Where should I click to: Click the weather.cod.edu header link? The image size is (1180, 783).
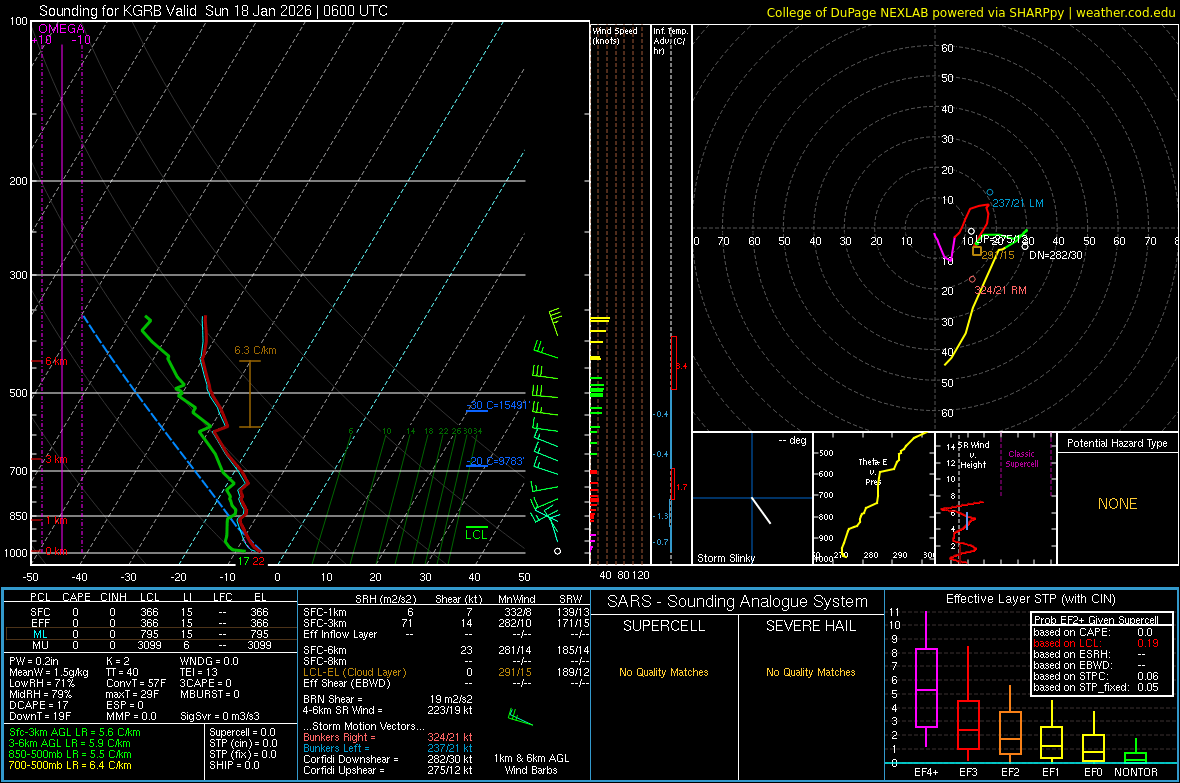click(x=1125, y=12)
